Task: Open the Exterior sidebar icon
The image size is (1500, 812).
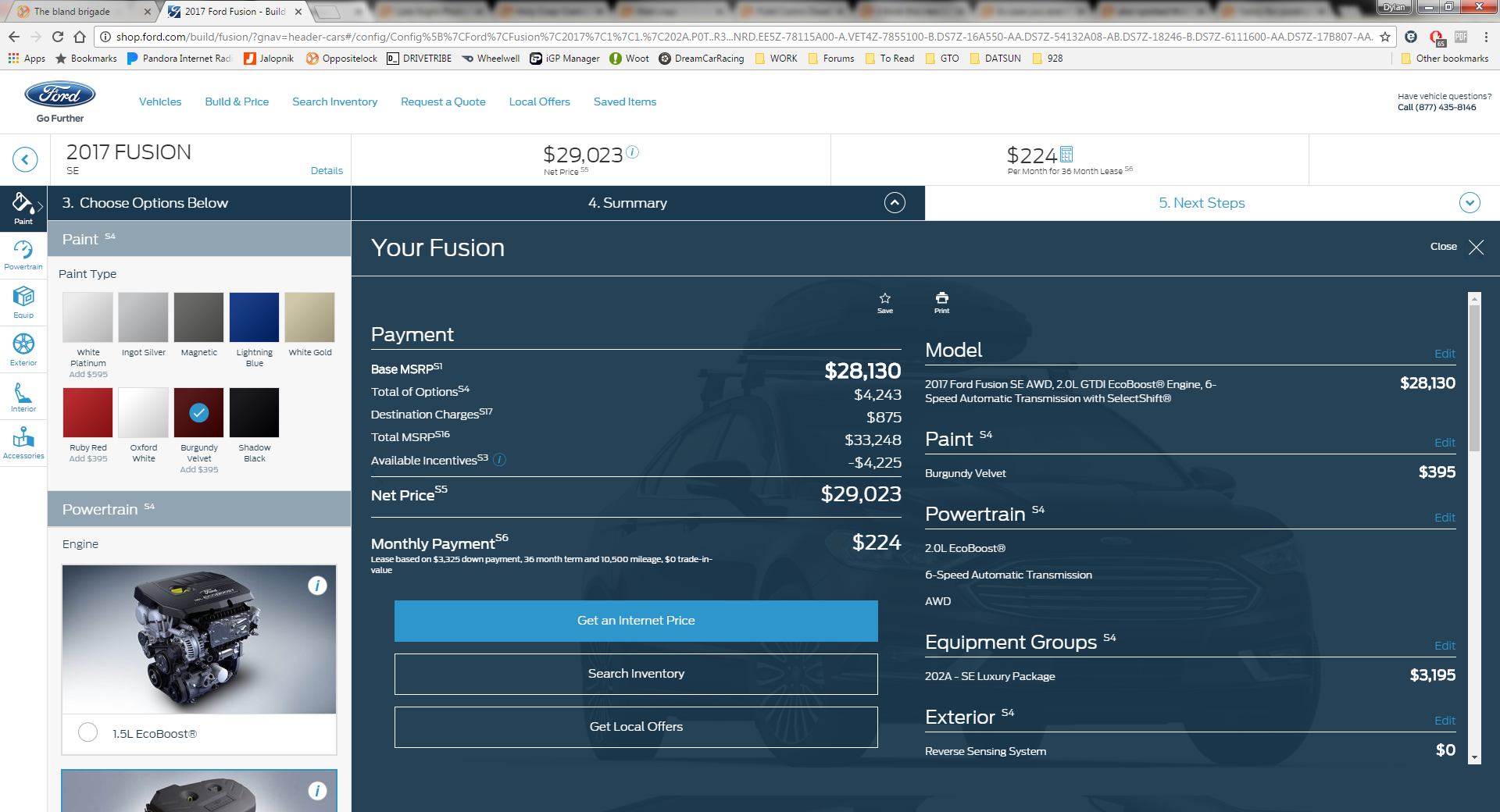Action: coord(23,350)
